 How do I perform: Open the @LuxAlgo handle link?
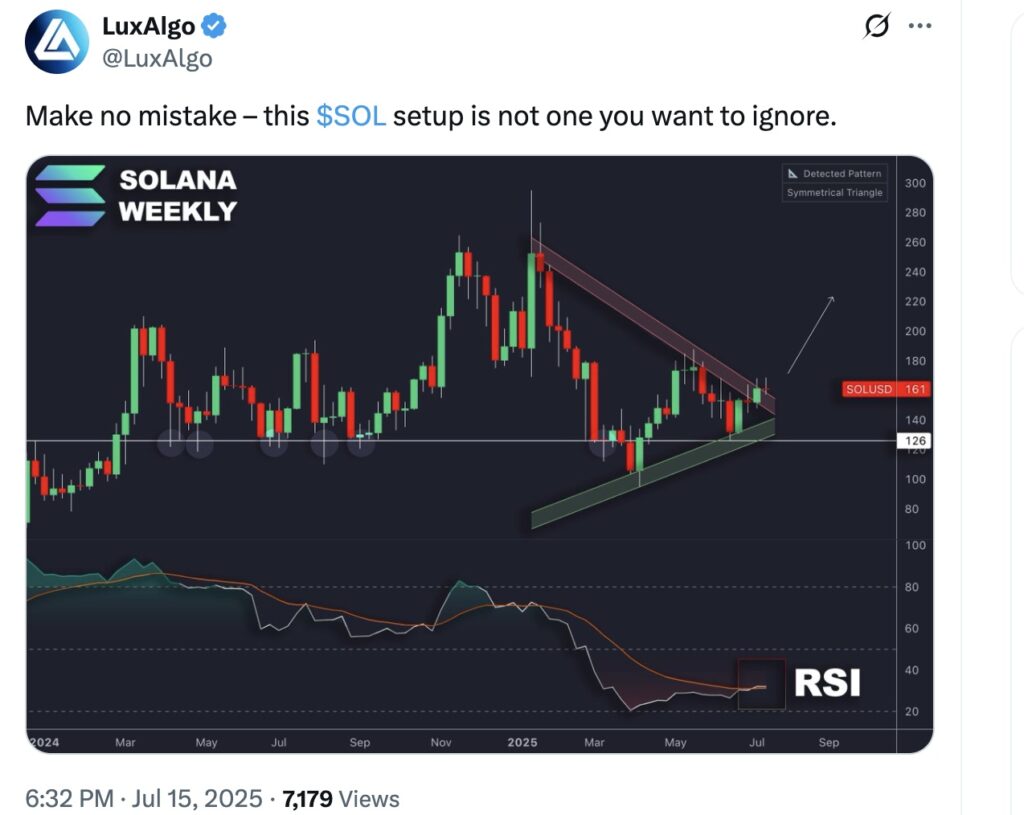[157, 58]
